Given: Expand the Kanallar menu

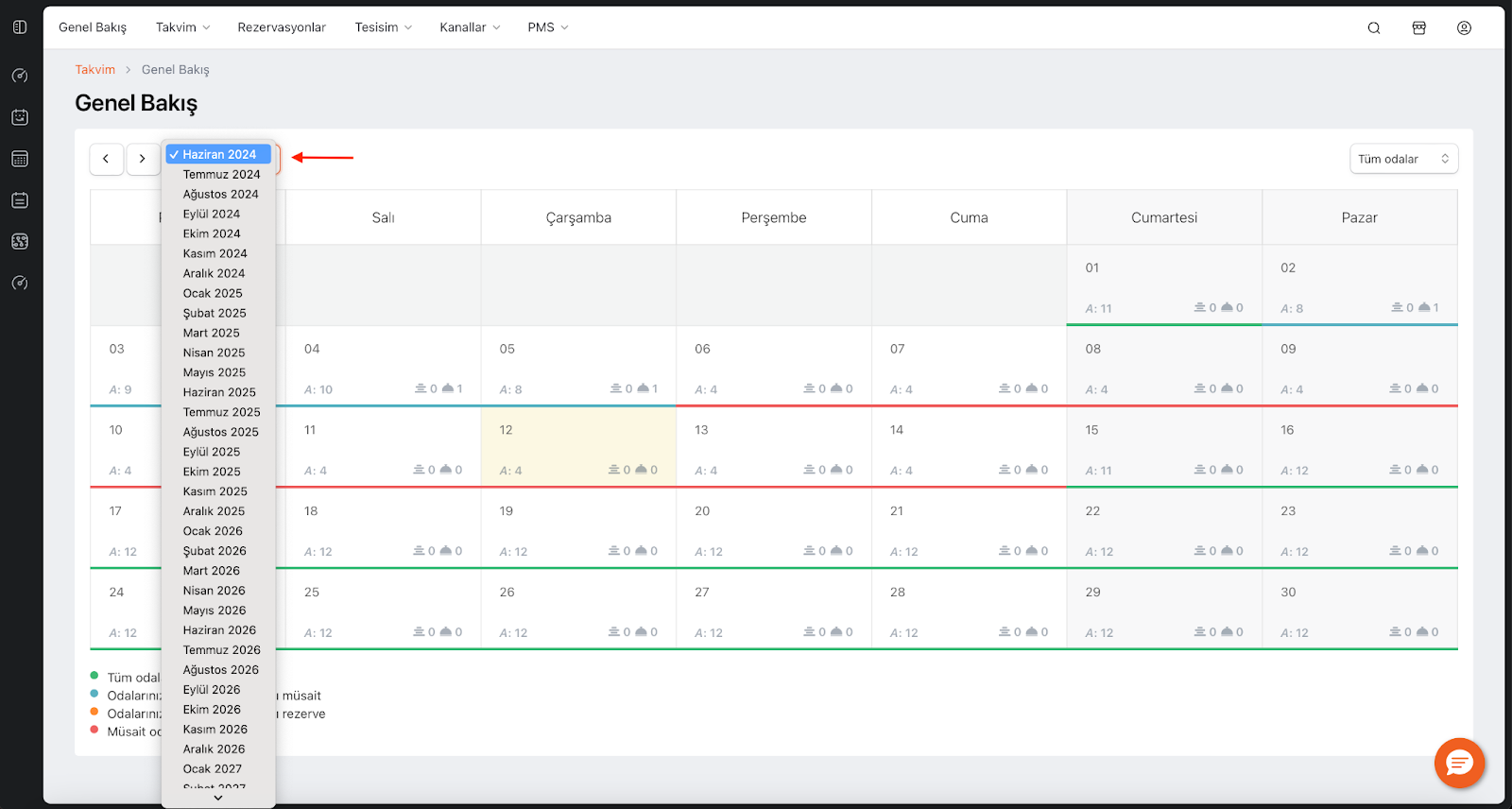Looking at the screenshot, I should pyautogui.click(x=470, y=27).
